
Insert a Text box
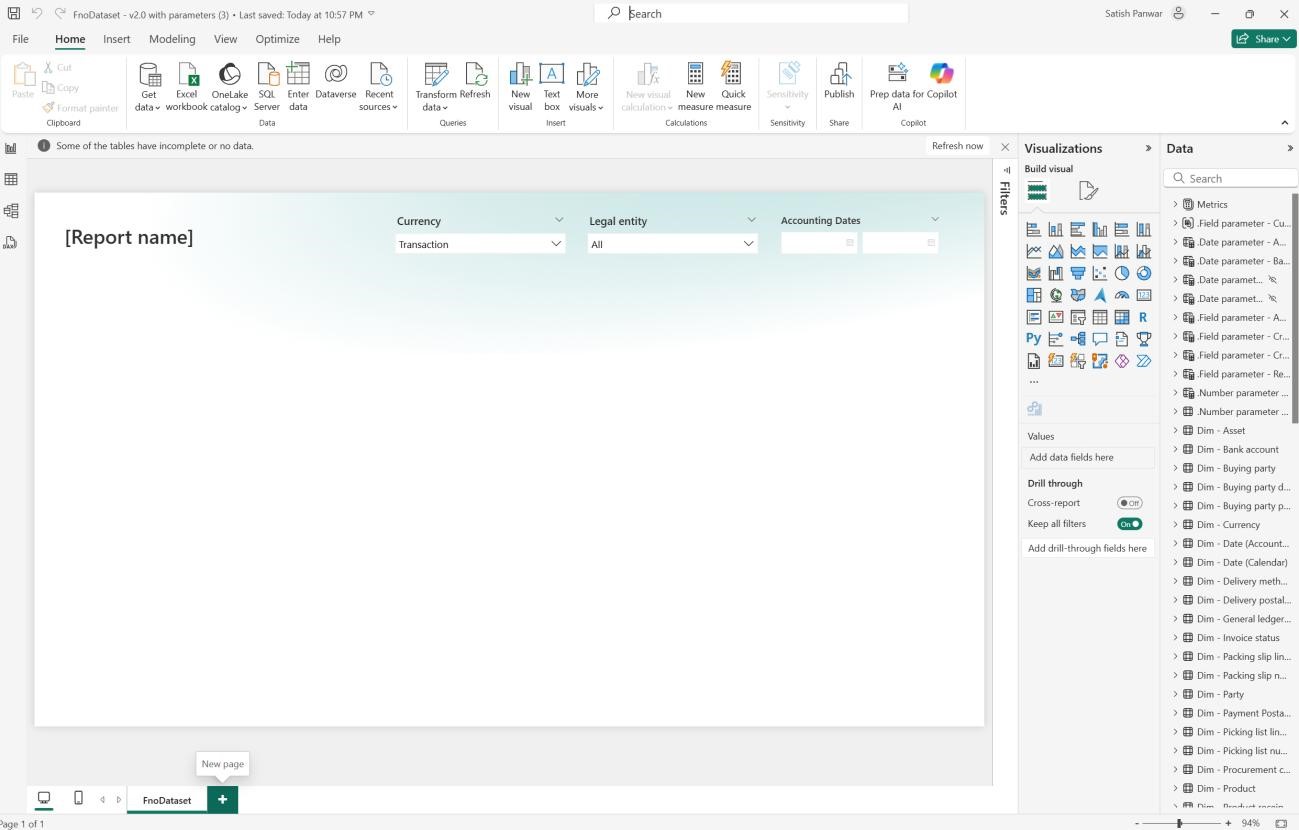click(x=552, y=86)
